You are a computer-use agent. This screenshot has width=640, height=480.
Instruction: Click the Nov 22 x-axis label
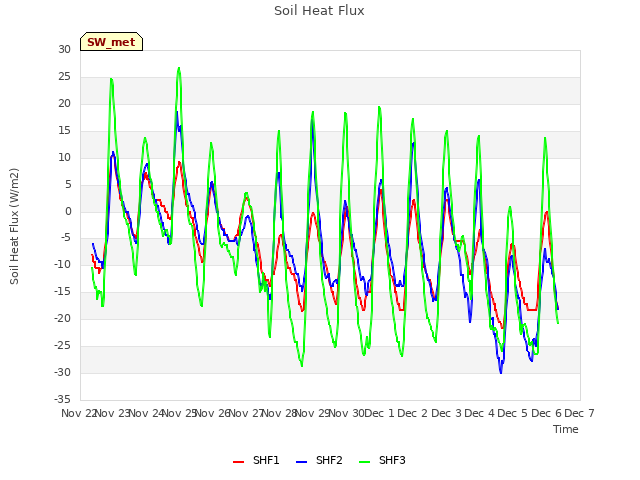(79, 413)
